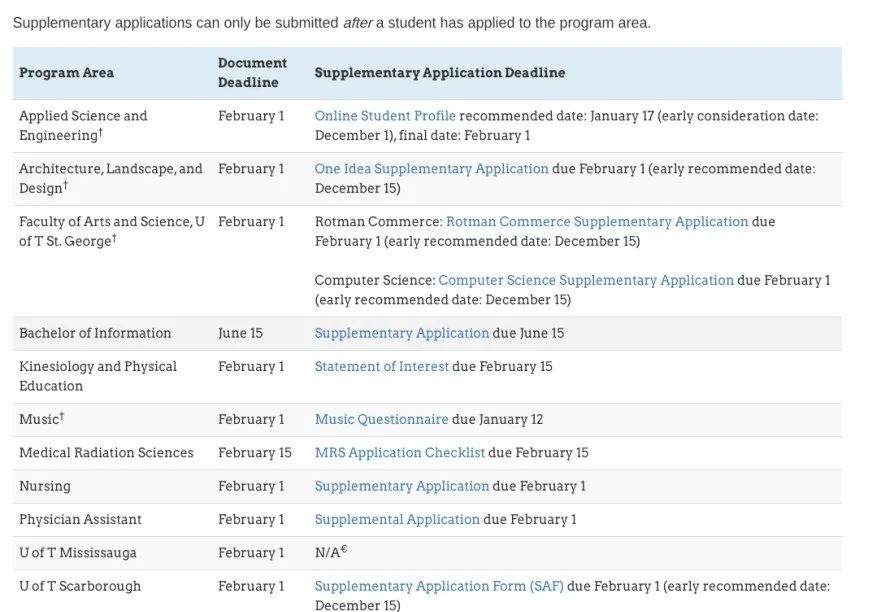874x612 pixels.
Task: Click the Medical Radiation Sciences row label
Action: pos(106,453)
